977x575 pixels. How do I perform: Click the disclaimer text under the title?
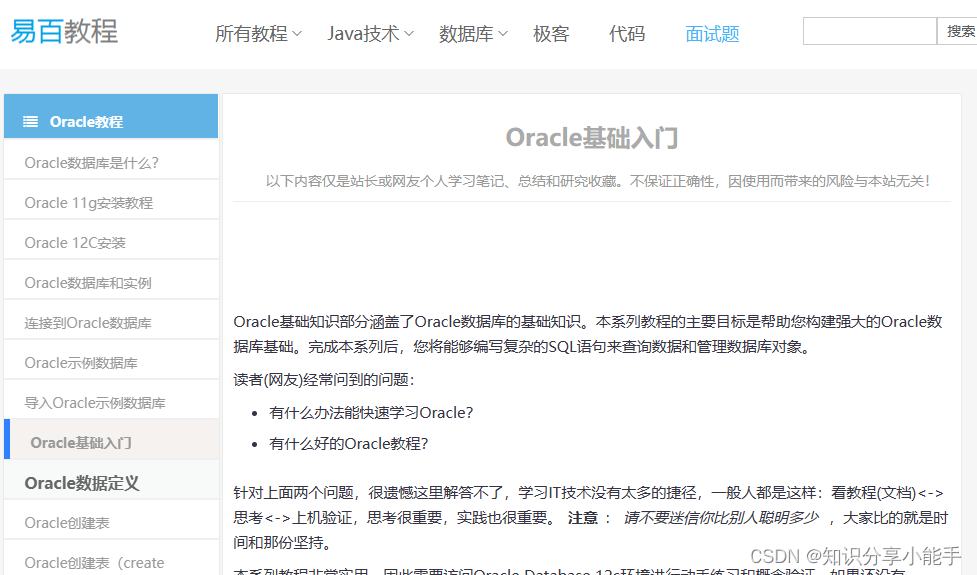pos(598,181)
